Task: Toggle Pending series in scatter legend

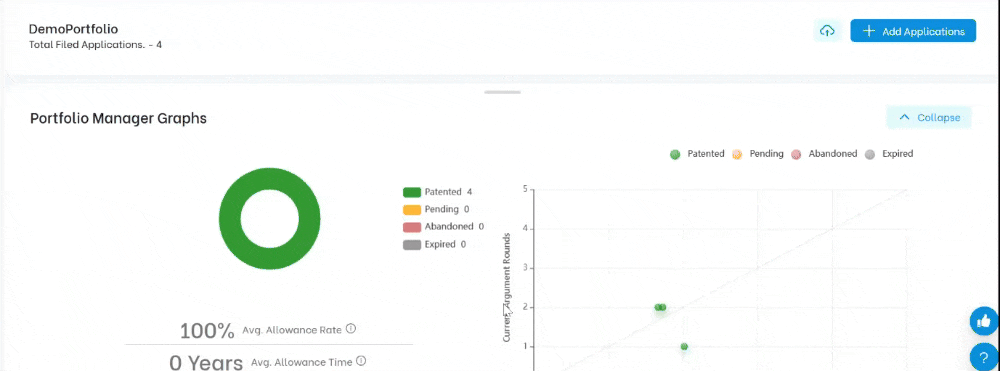Action: coord(757,154)
